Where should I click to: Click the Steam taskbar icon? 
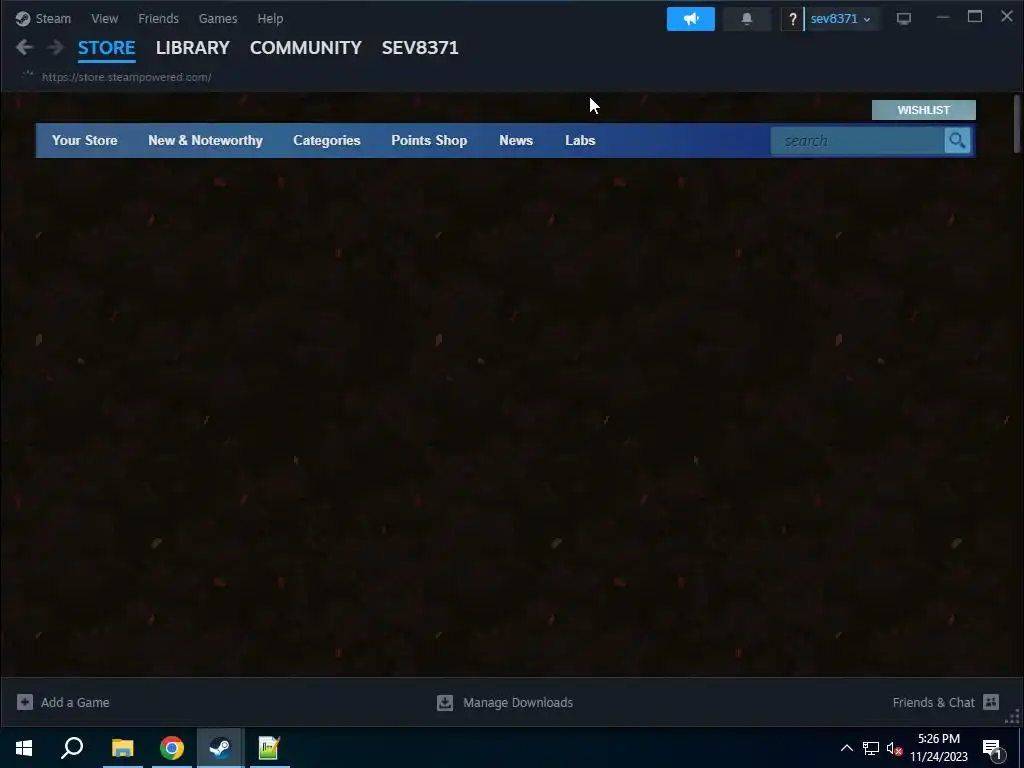[x=220, y=748]
